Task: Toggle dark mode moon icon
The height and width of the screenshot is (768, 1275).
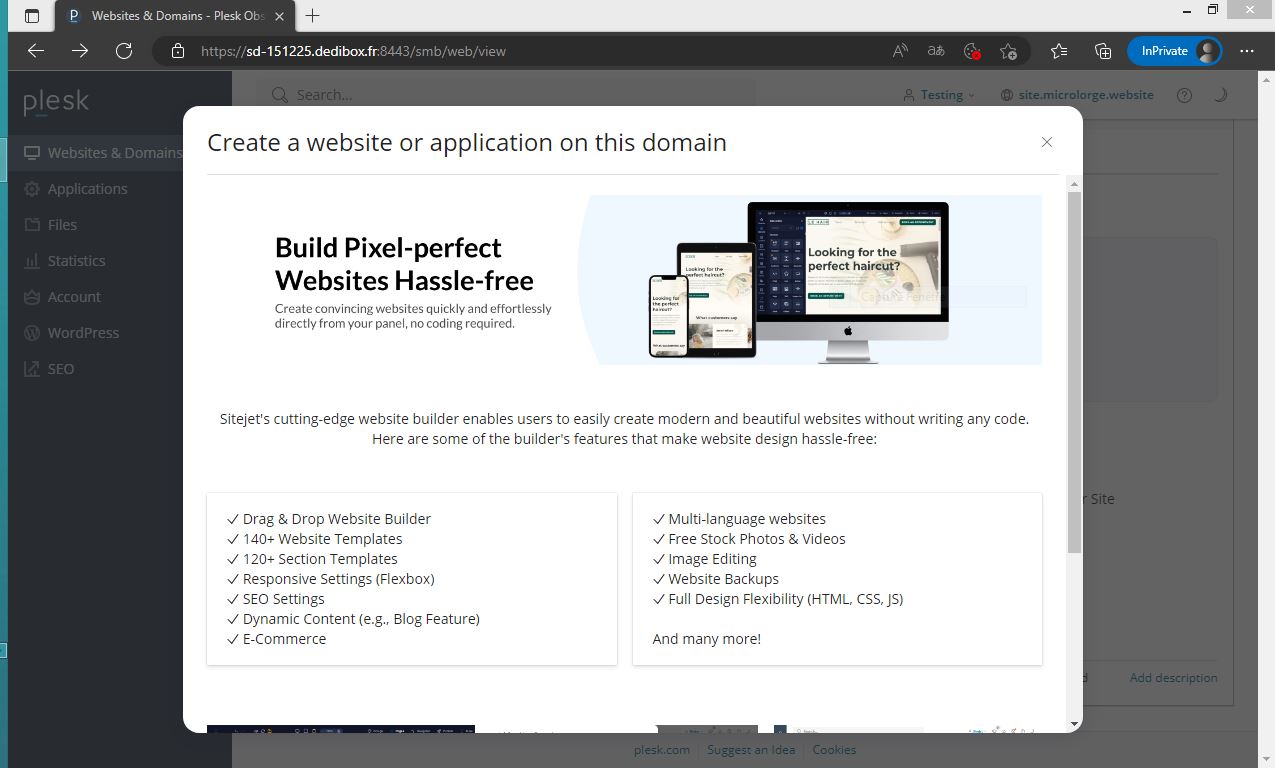Action: [x=1219, y=95]
